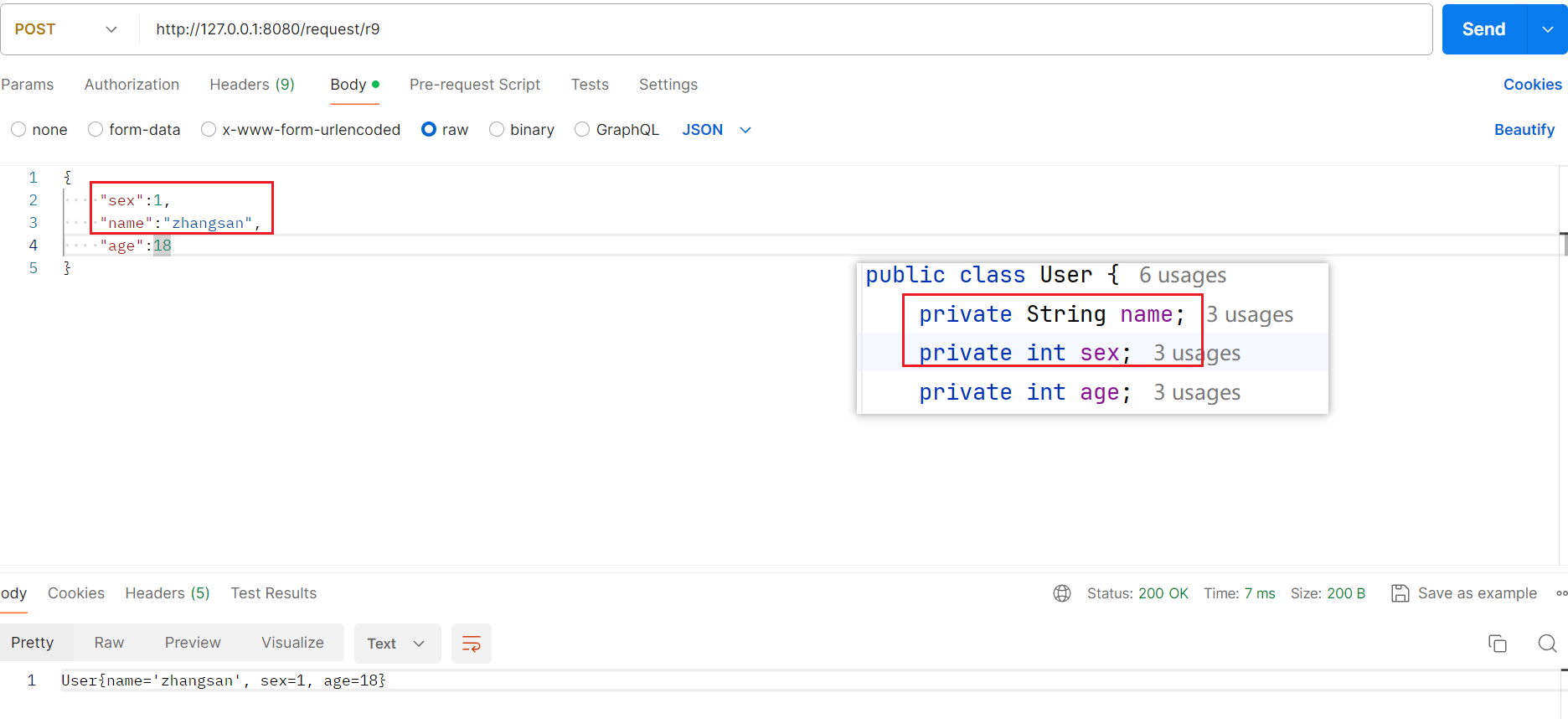Select the raw body radio button
Viewport: 1568px width, 719px height.
429,129
